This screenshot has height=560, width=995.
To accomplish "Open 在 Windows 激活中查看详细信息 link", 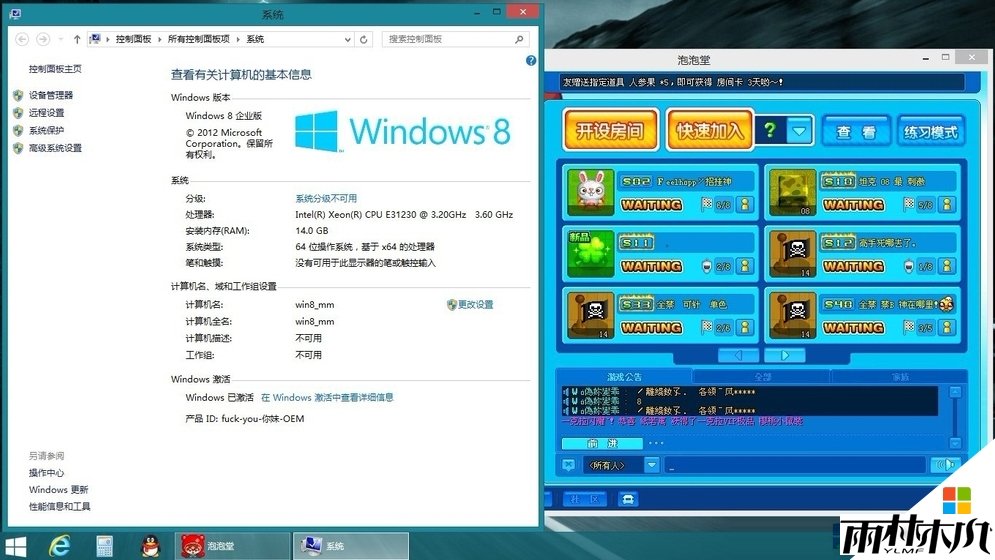I will point(327,397).
